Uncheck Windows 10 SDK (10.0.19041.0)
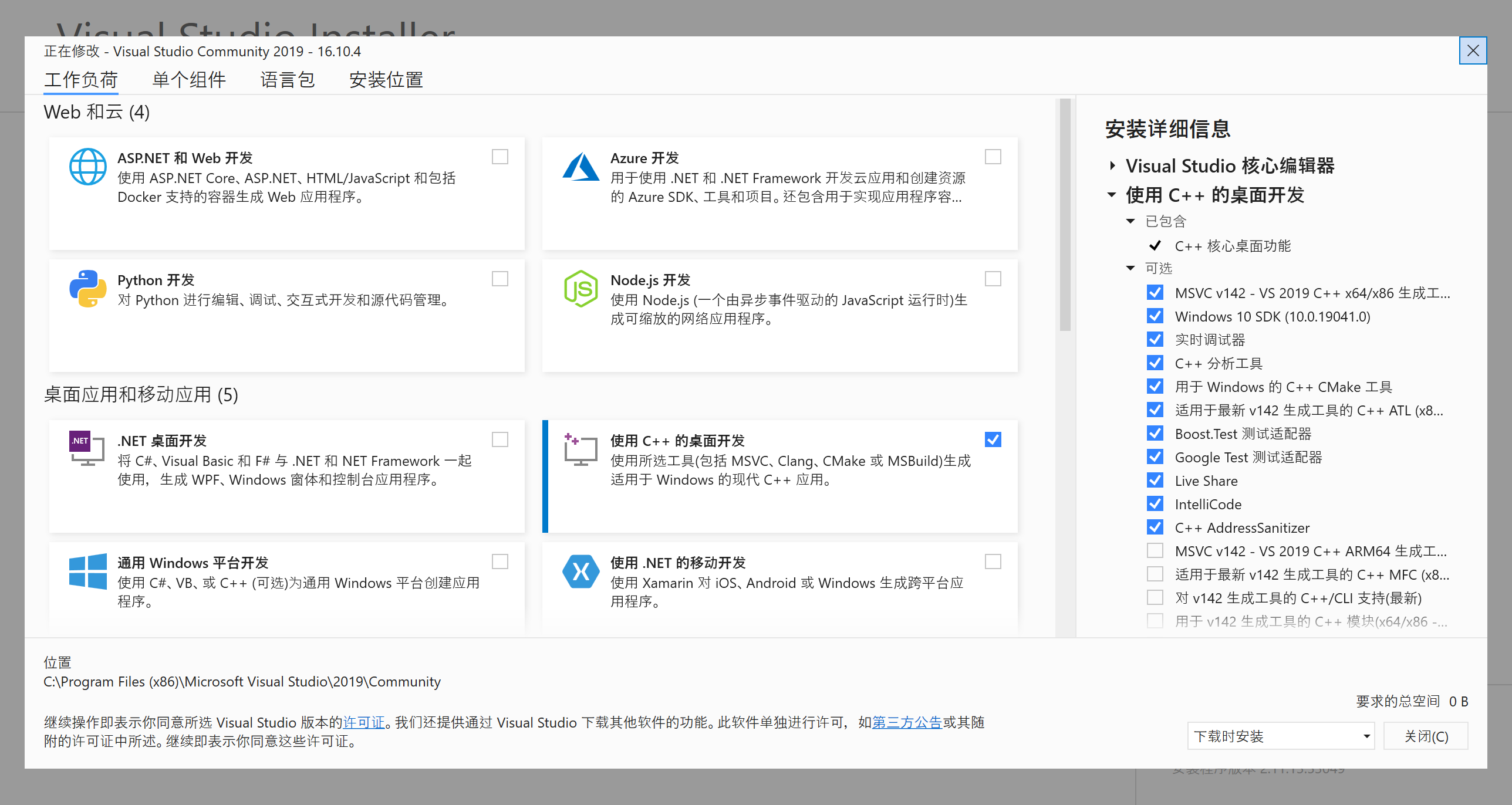Screen dimensions: 1512x805 1155,316
